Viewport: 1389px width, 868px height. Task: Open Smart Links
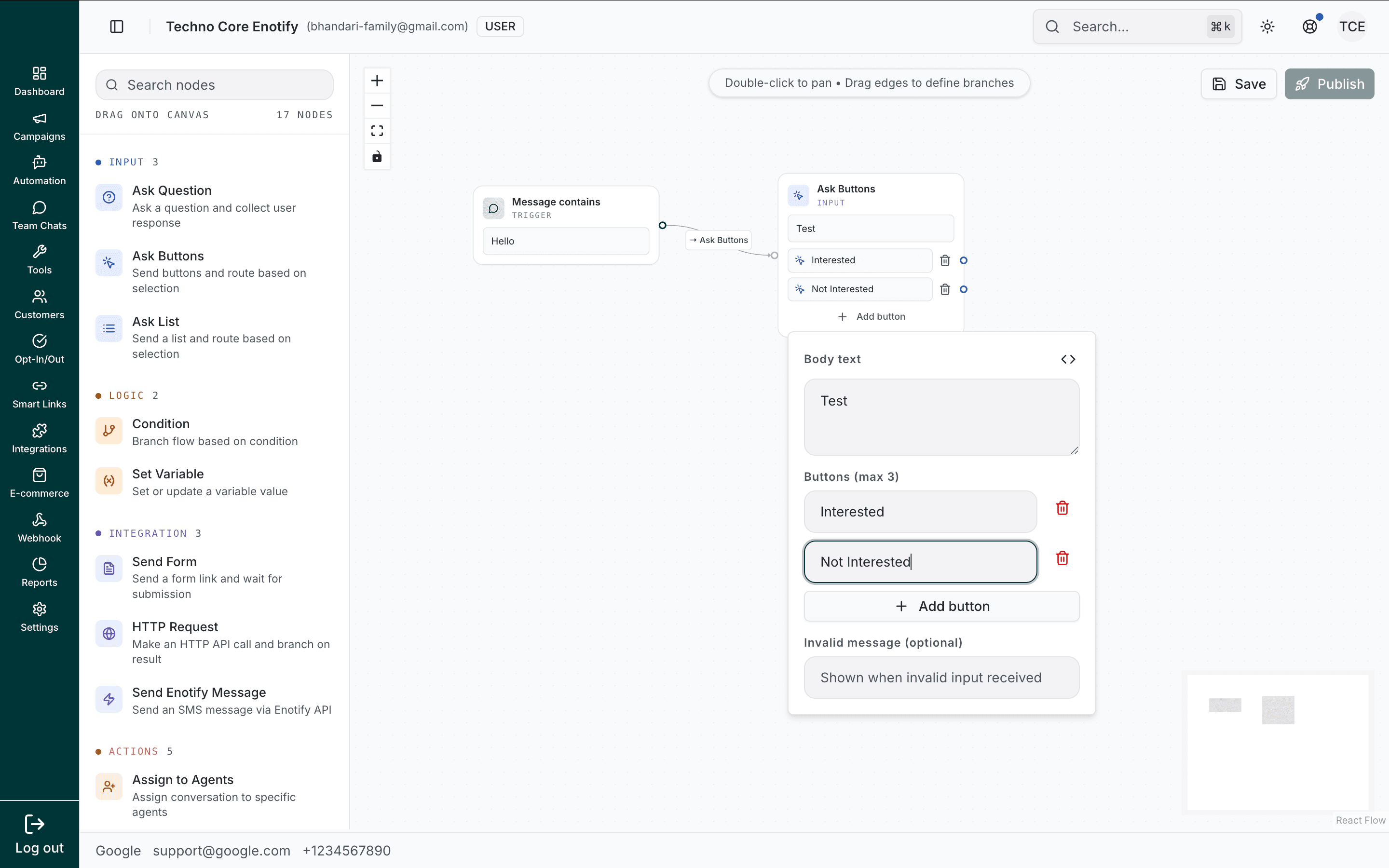coord(39,394)
